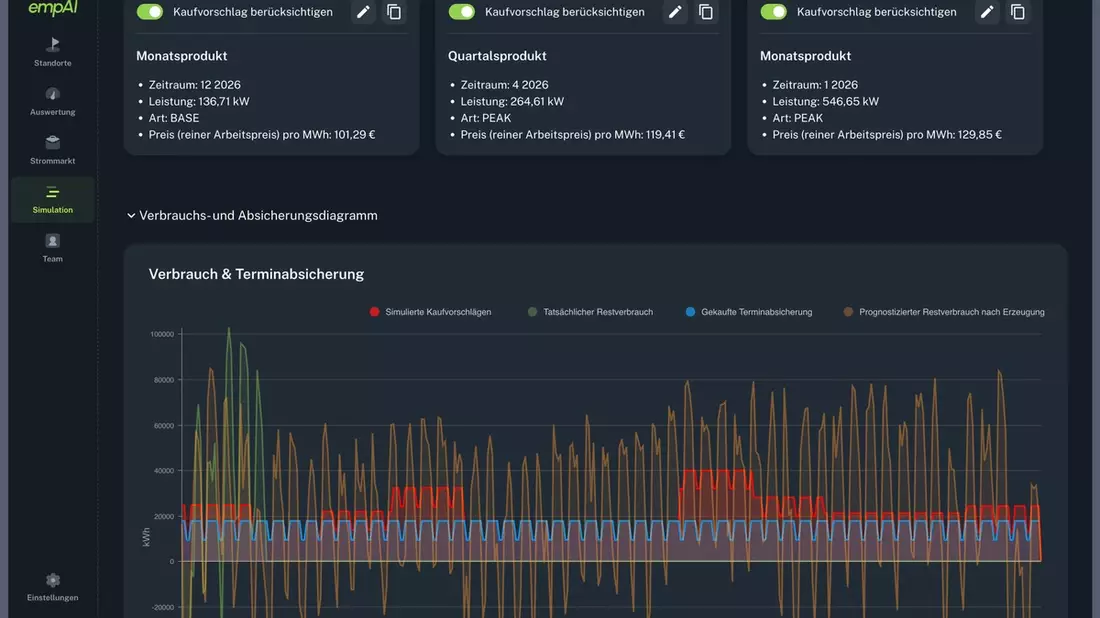Click 'Zeitraum: 4 2026' text

pos(504,85)
